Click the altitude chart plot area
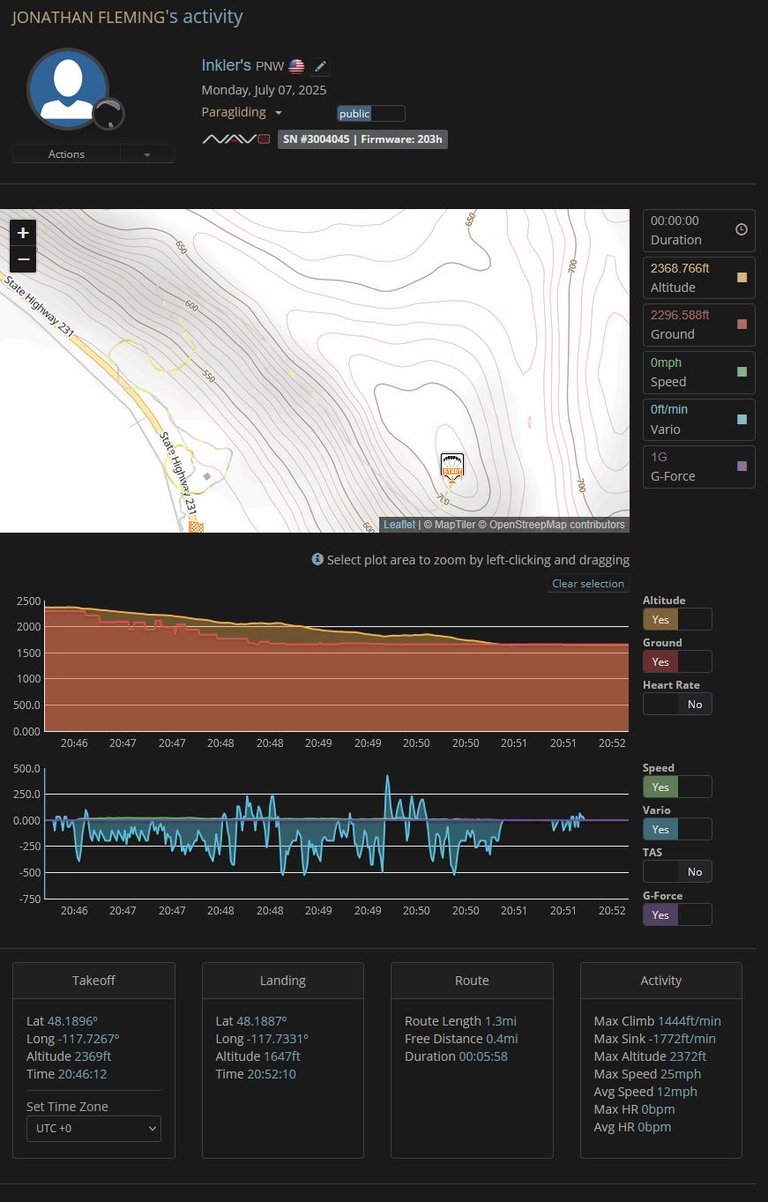Image resolution: width=768 pixels, height=1202 pixels. tap(336, 665)
